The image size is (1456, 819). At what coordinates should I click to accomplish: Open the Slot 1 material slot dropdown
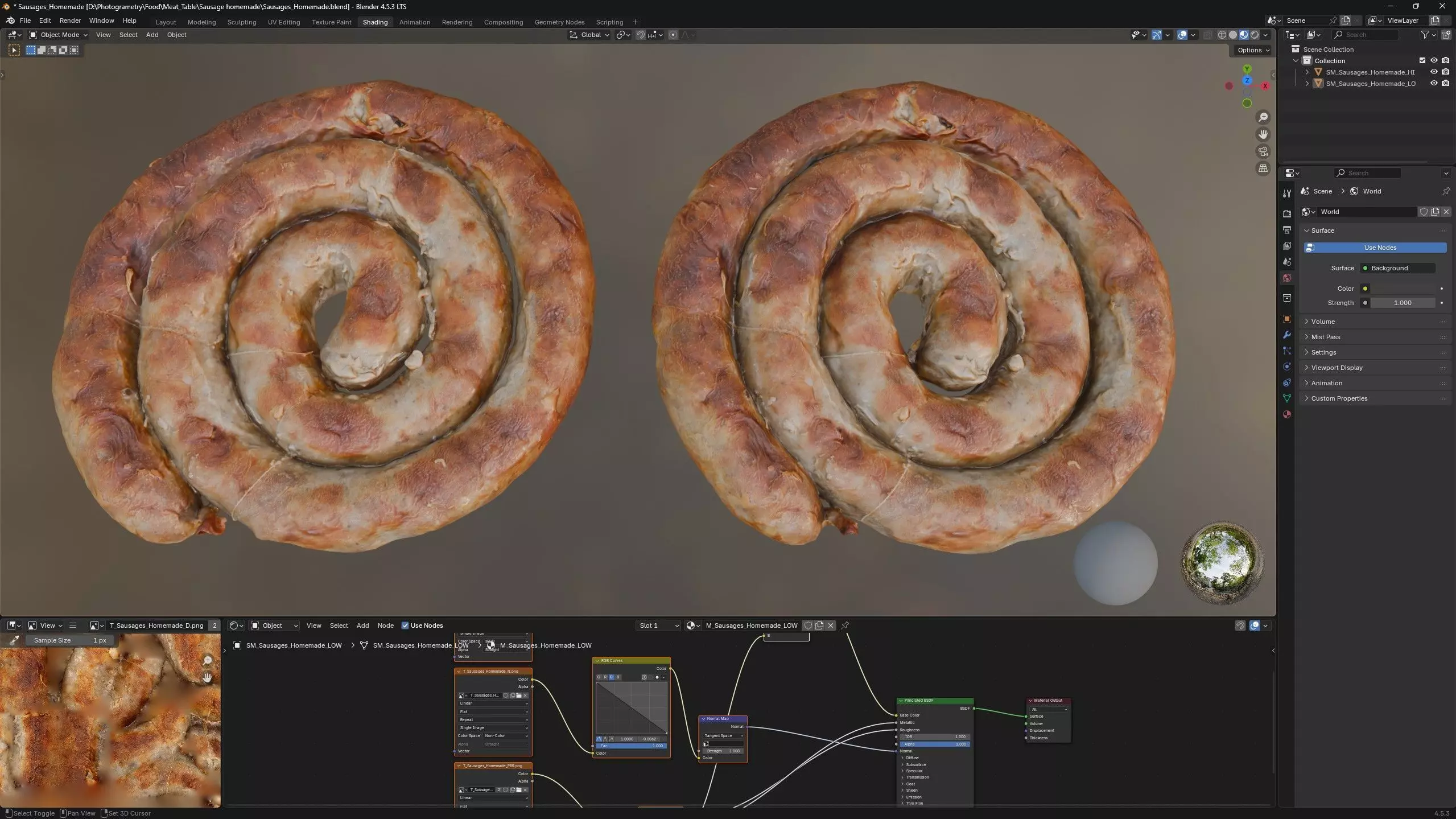pyautogui.click(x=658, y=625)
